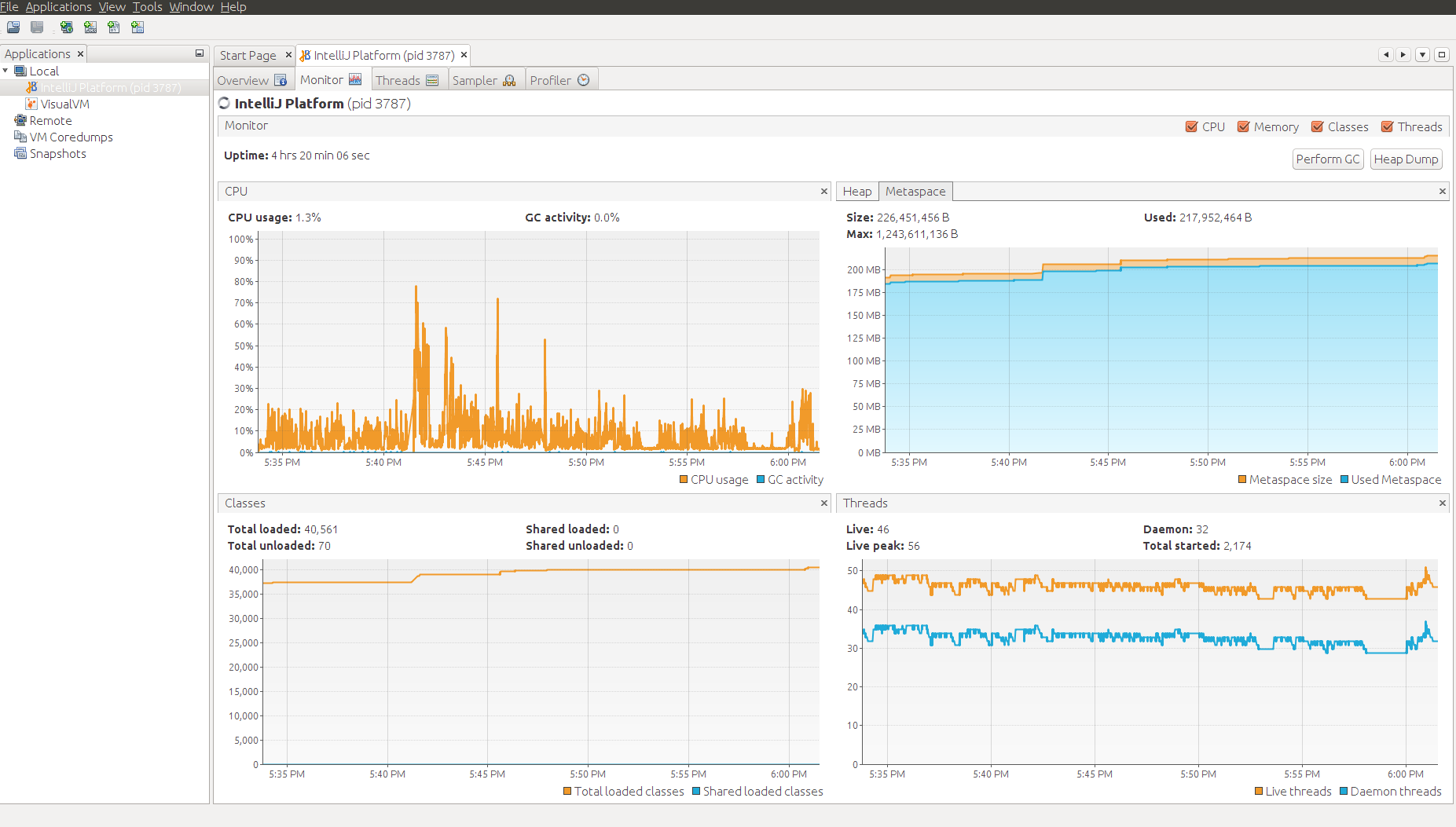Close the Classes chart panel
Viewport: 1456px width, 827px height.
[x=824, y=503]
